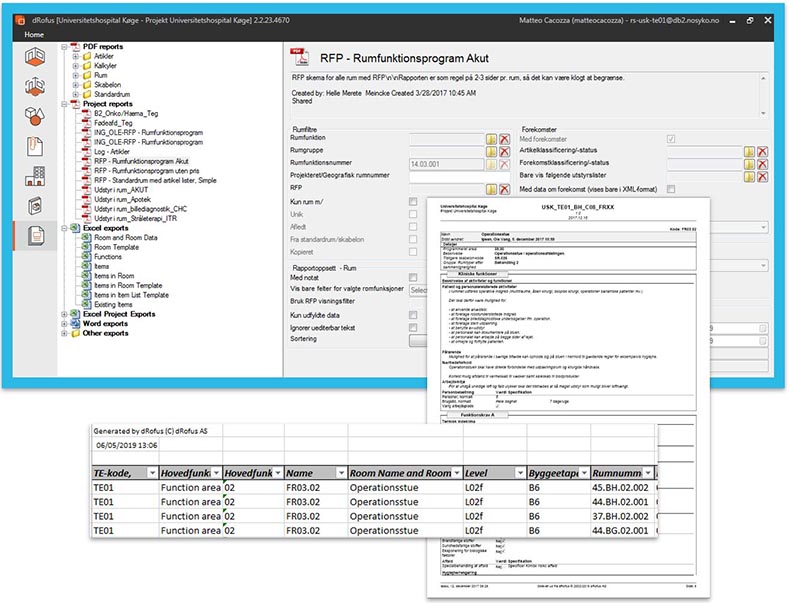Select the Artikler folder under PDF reports
The width and height of the screenshot is (789, 603).
click(104, 56)
